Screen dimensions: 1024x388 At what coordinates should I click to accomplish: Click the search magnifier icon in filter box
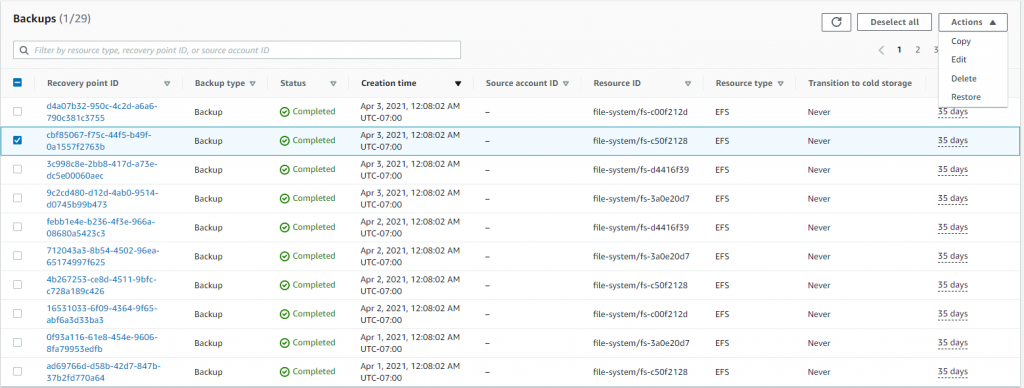coord(24,50)
